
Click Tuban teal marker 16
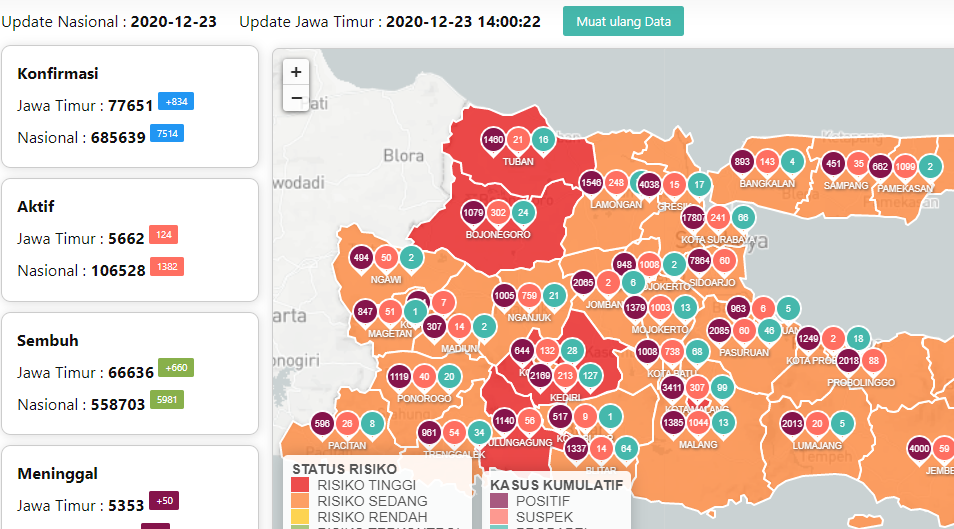click(x=543, y=140)
